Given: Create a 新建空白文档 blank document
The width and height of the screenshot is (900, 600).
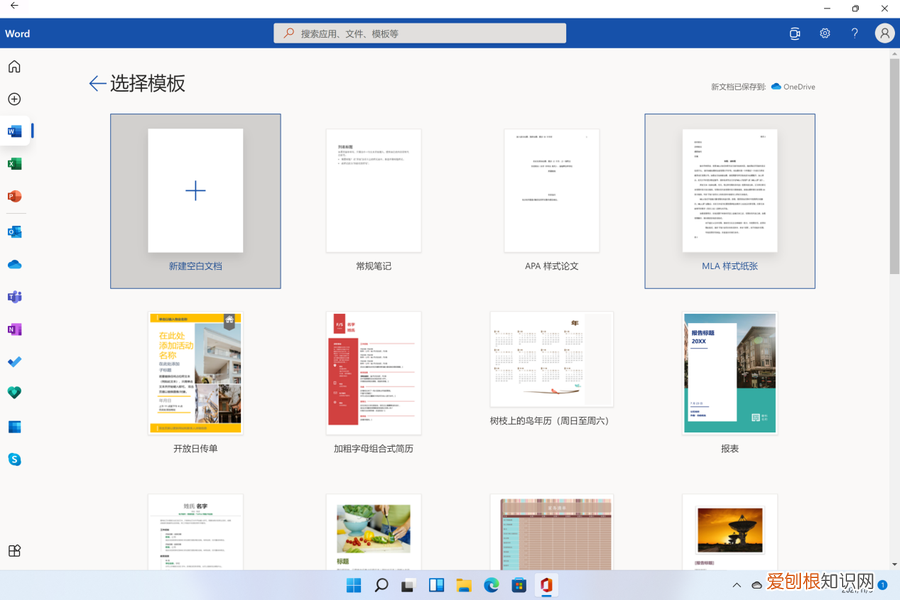Looking at the screenshot, I should click(195, 190).
